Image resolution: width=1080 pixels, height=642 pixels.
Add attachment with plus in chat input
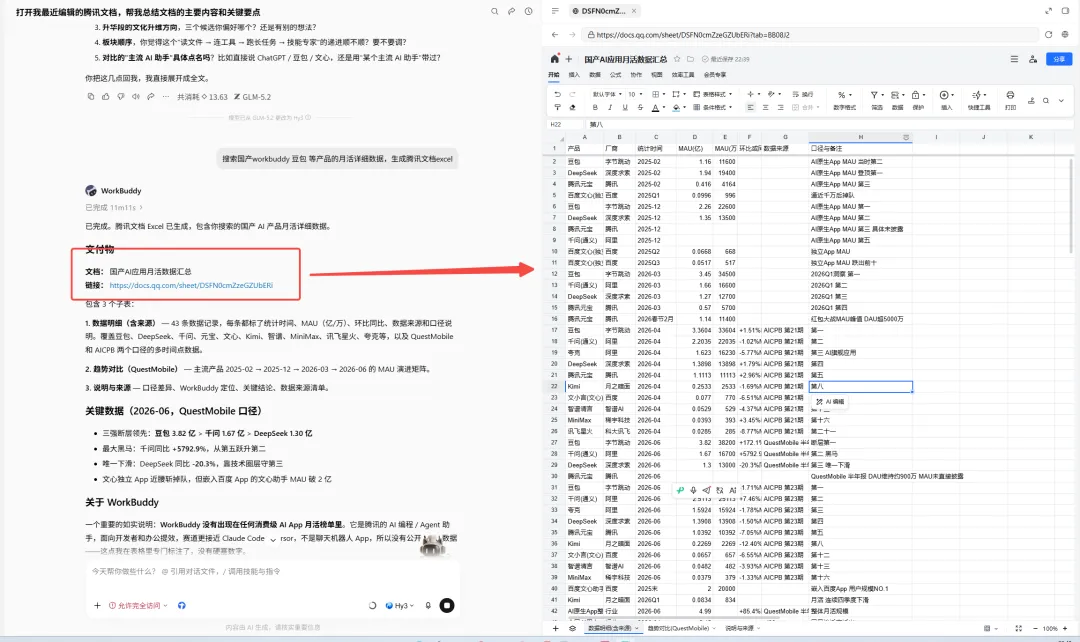[x=97, y=605]
